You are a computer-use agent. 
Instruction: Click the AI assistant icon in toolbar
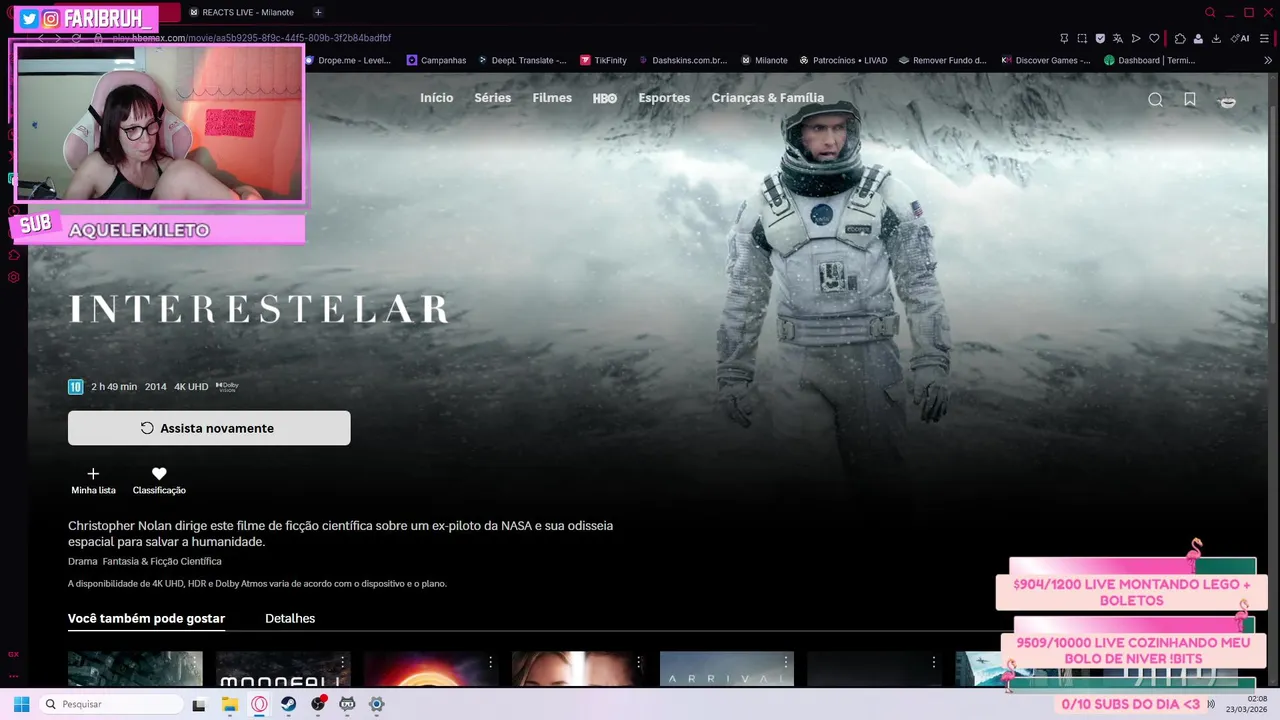coord(1241,39)
